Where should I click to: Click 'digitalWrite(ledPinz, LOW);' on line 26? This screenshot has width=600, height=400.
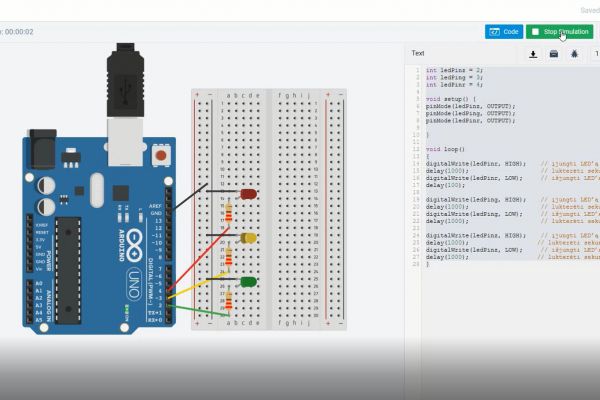pos(474,250)
